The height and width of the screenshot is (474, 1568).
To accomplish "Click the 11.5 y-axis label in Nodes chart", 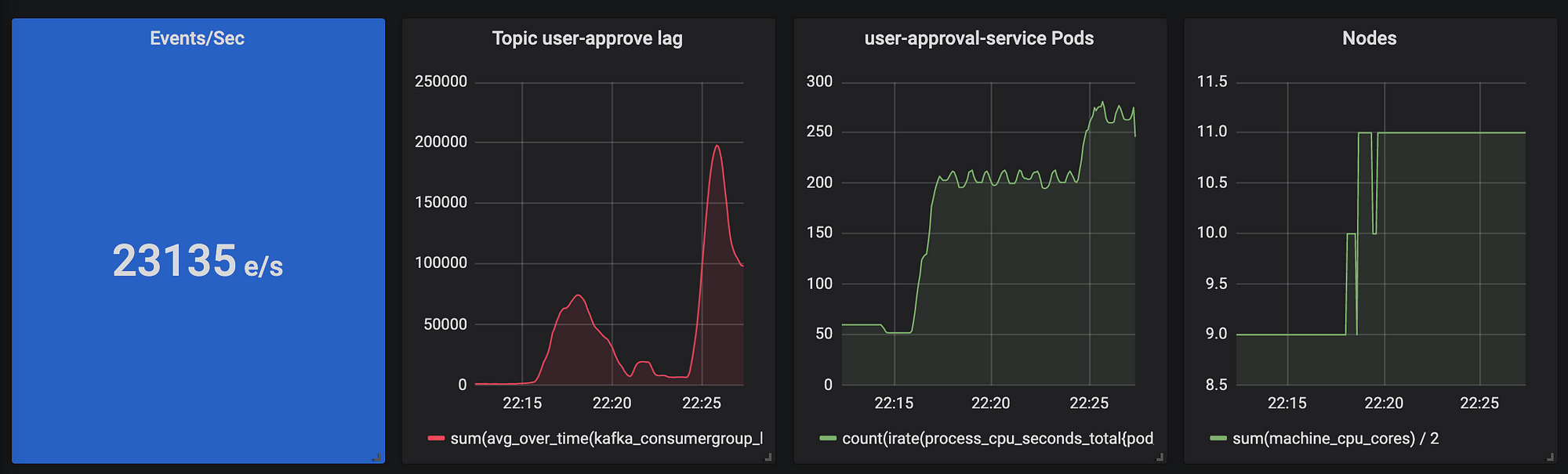I will (1212, 81).
